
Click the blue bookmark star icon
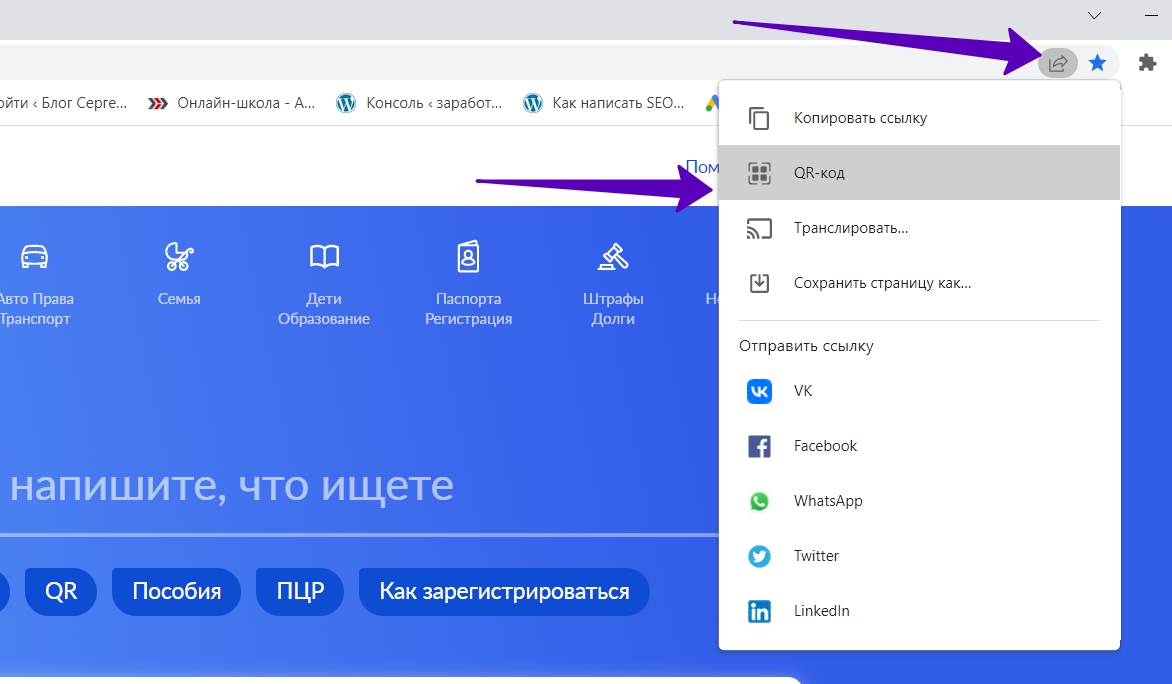click(1097, 63)
